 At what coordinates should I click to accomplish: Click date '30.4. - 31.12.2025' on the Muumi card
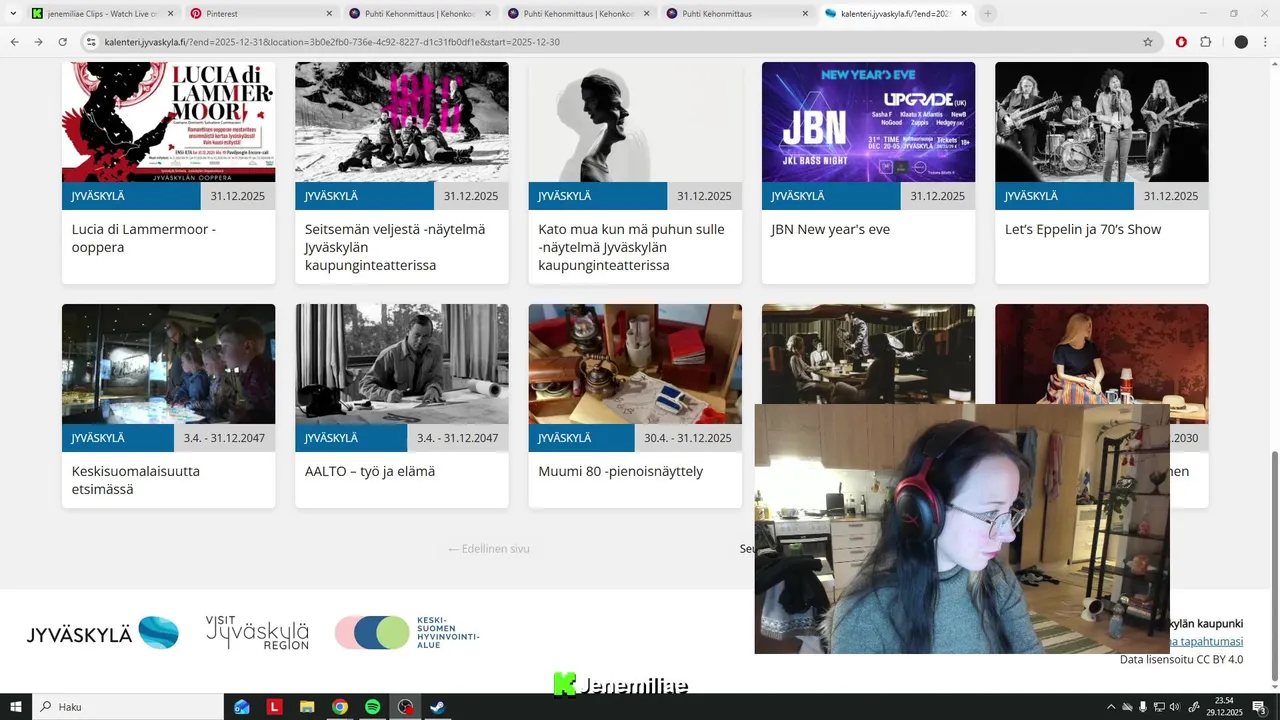[x=688, y=438]
